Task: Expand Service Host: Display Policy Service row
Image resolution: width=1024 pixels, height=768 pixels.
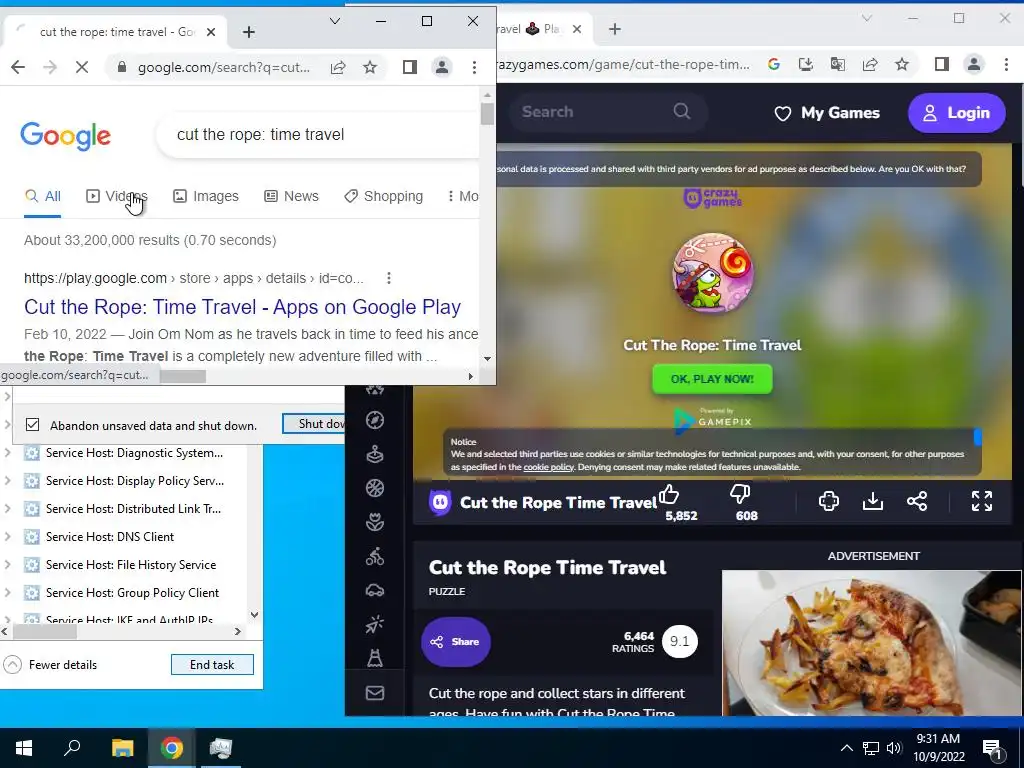Action: coord(7,481)
